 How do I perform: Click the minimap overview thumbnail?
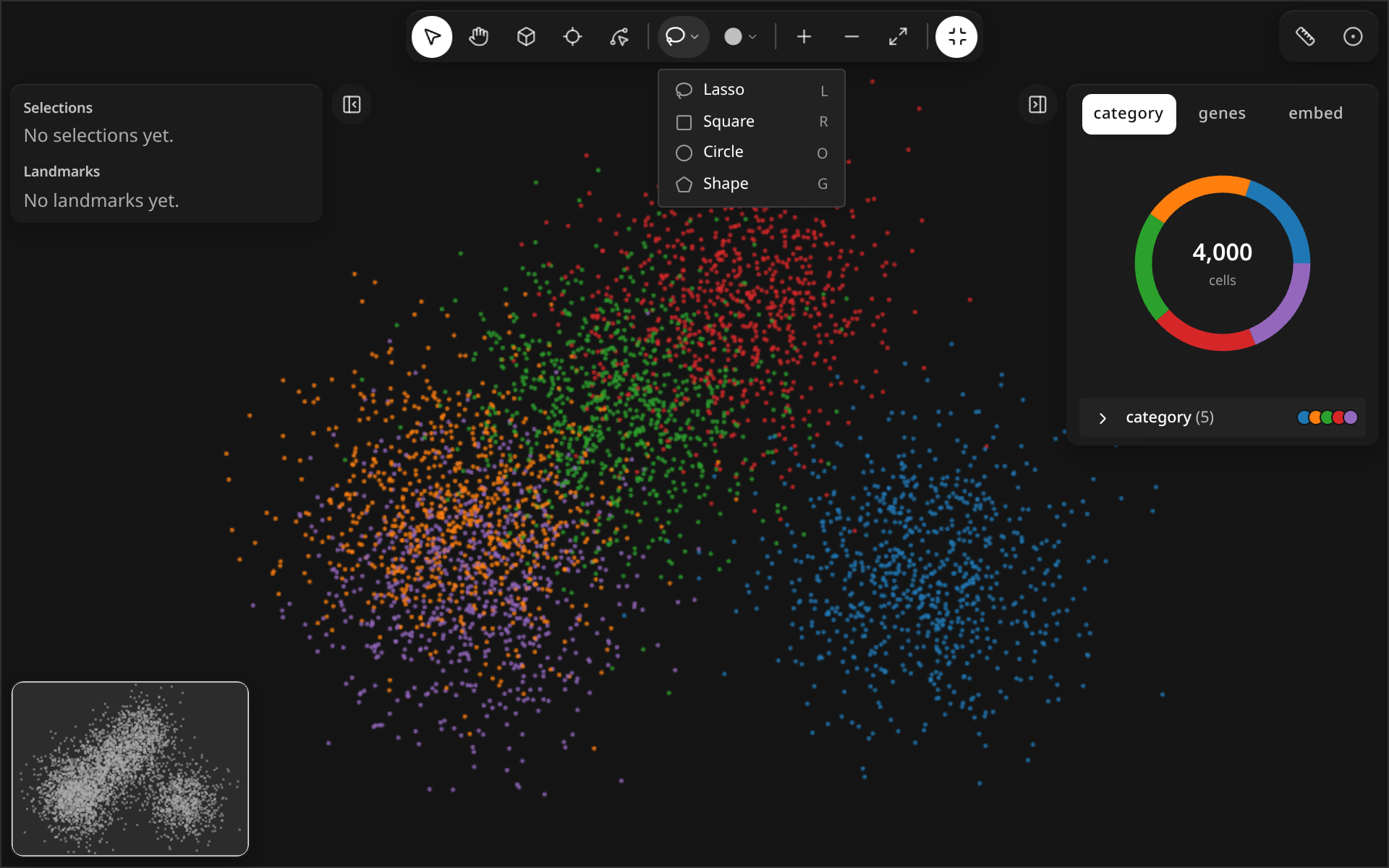(130, 769)
